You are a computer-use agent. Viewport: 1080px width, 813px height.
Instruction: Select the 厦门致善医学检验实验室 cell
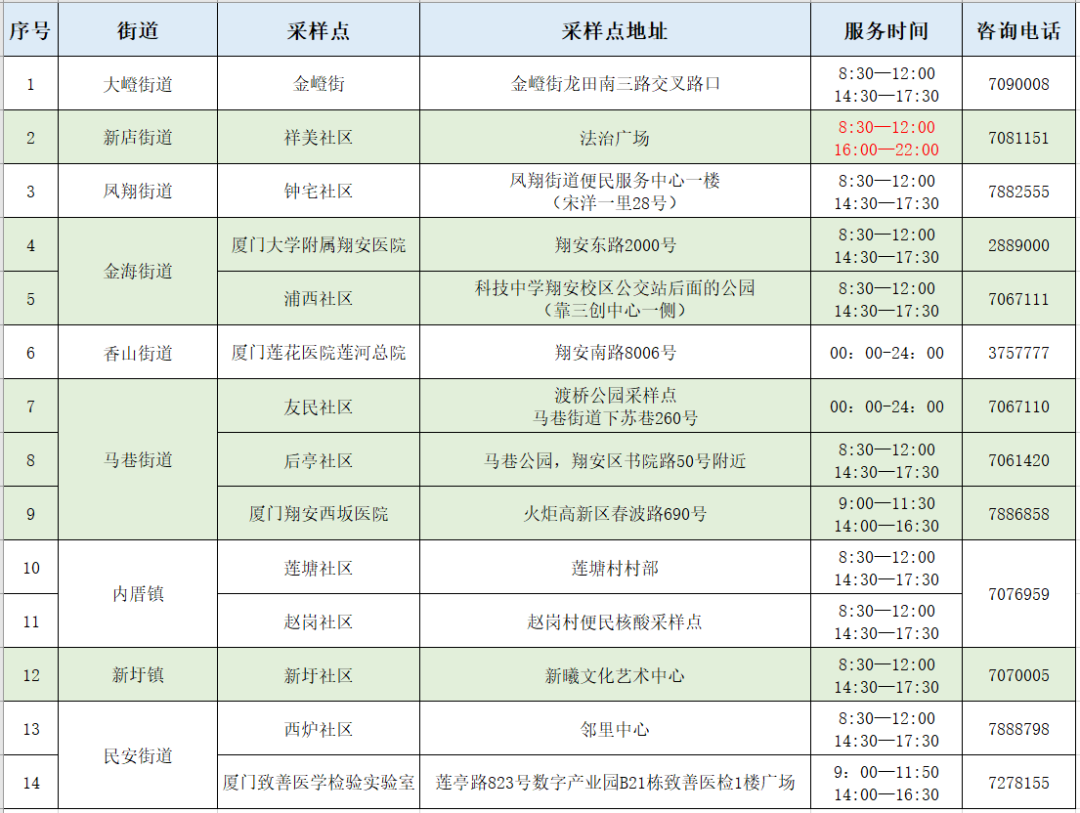318,783
